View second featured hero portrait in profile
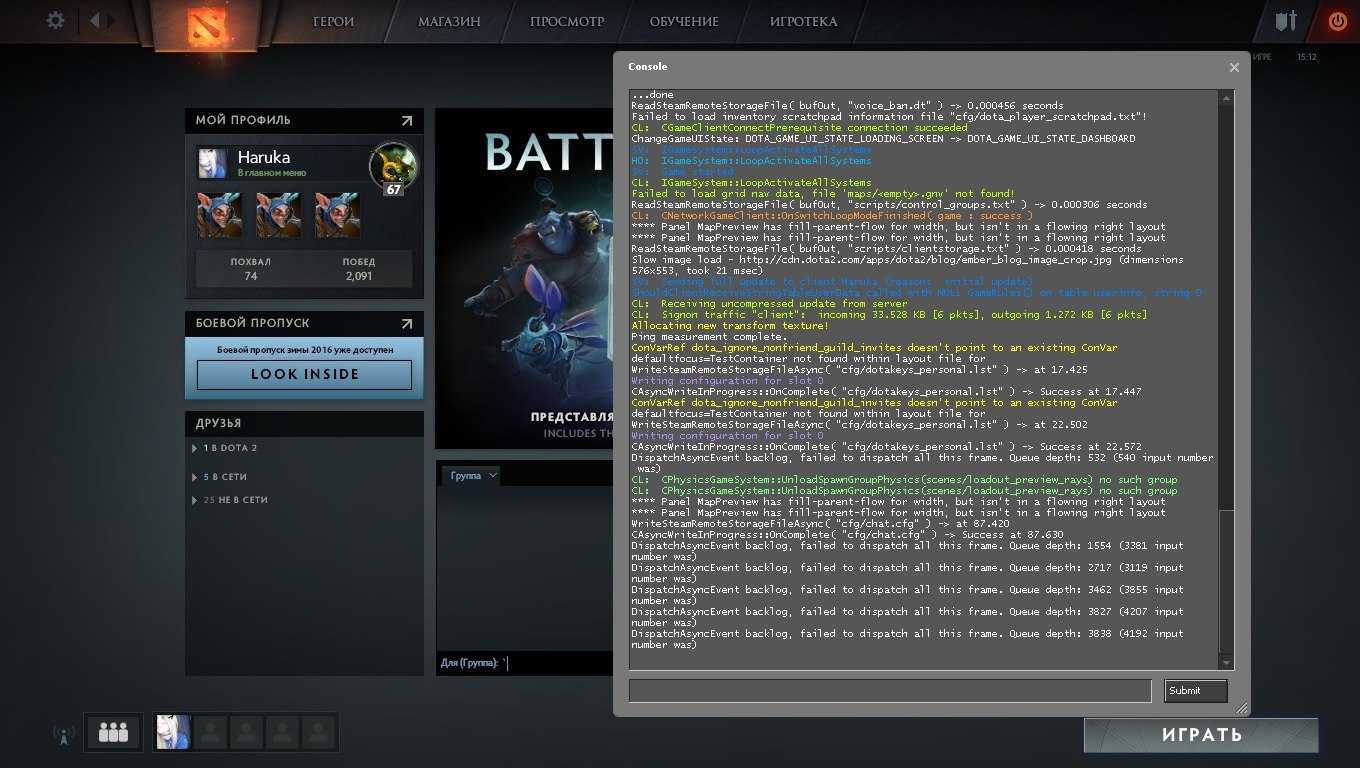1360x768 pixels. [278, 215]
